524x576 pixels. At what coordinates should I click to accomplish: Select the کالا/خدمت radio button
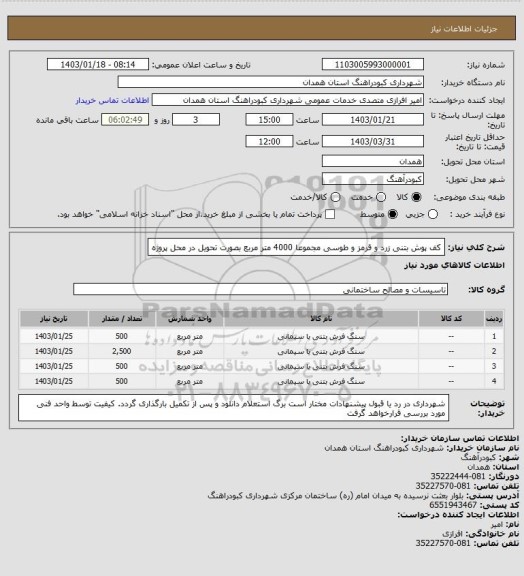point(335,197)
